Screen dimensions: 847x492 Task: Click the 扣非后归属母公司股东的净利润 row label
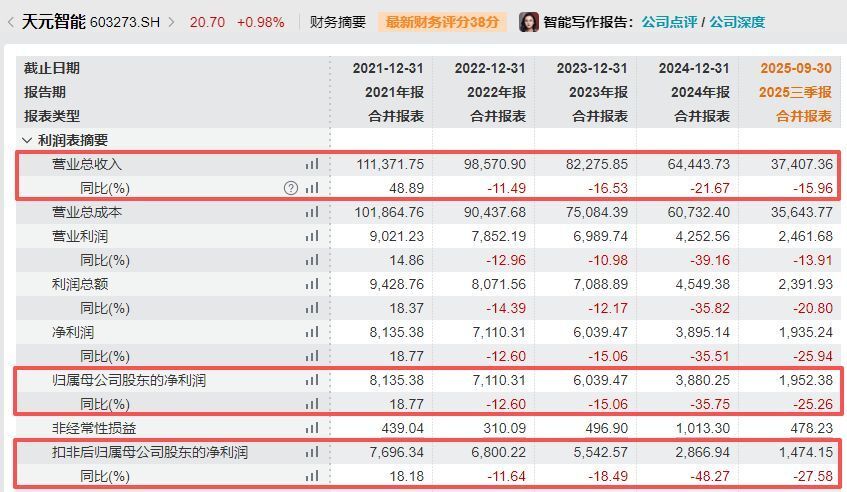[x=150, y=451]
